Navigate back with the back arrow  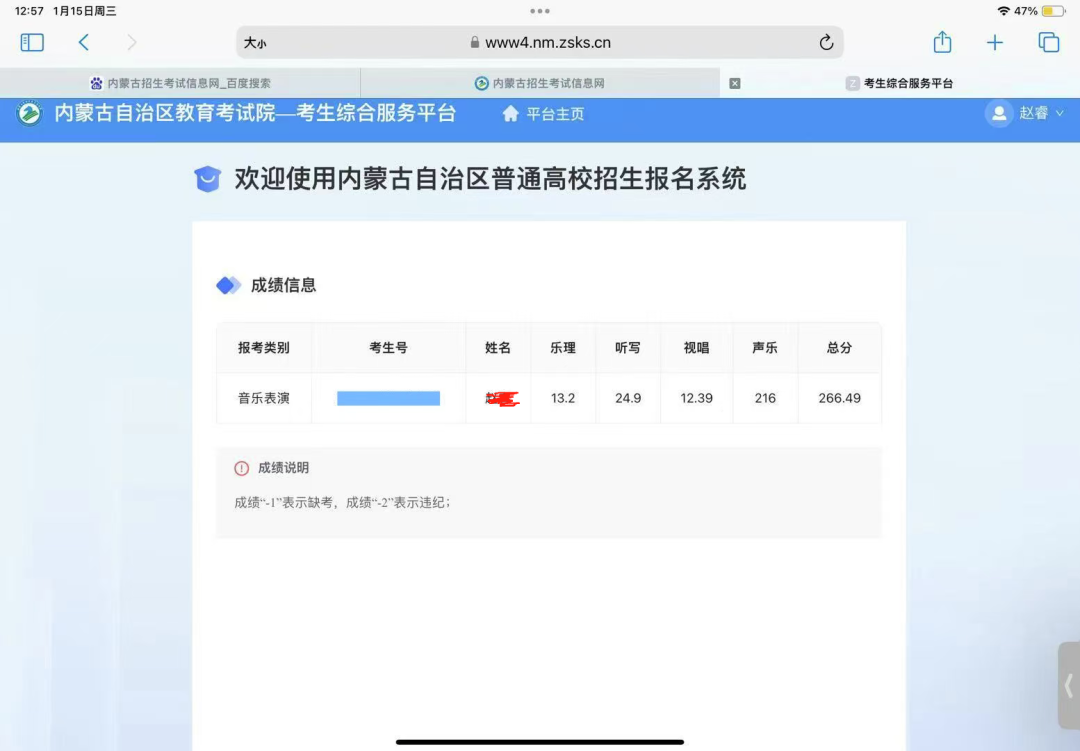84,42
